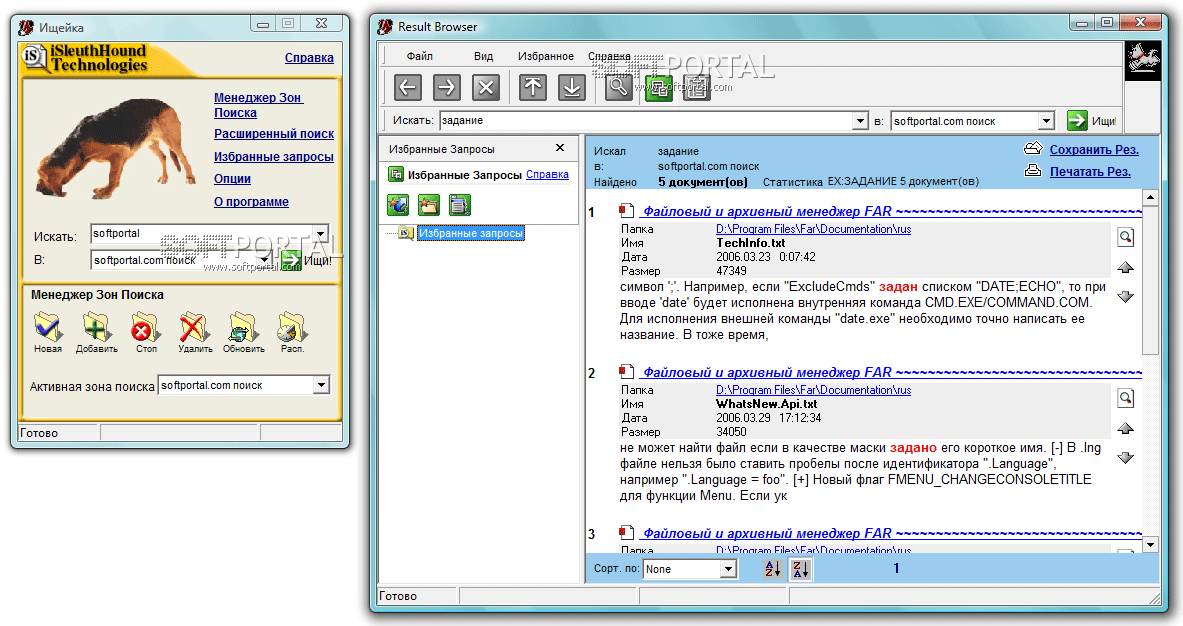The width and height of the screenshot is (1183, 626).
Task: Click the Удалить zone icon
Action: pos(195,327)
